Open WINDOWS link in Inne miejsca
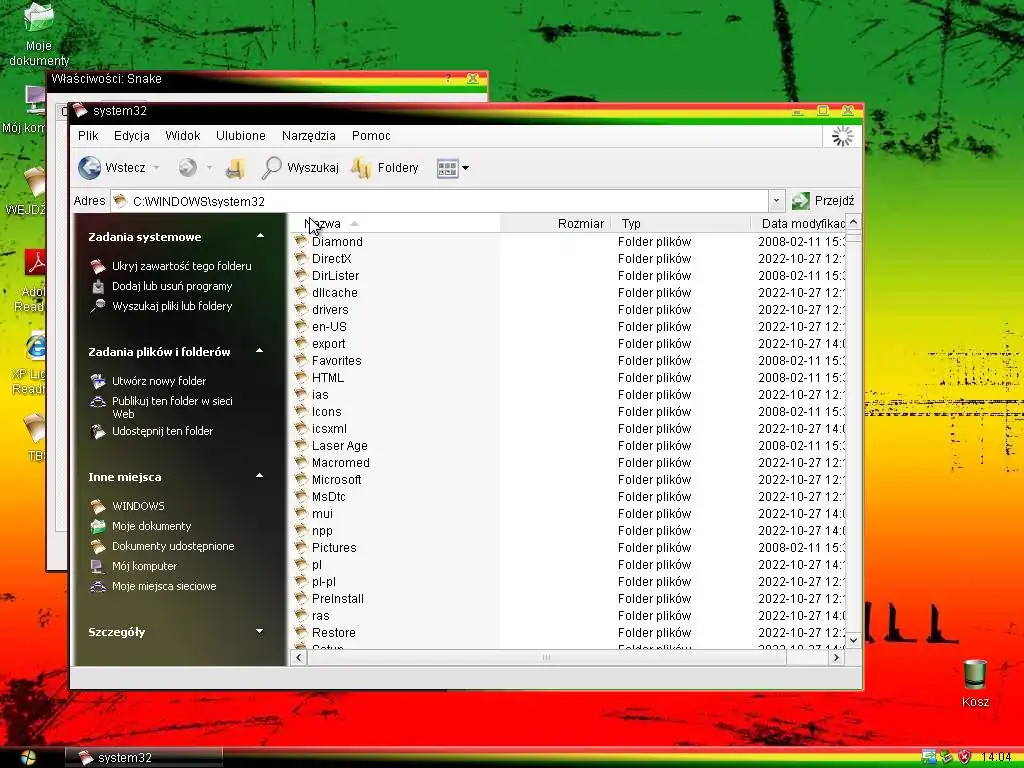Image resolution: width=1024 pixels, height=768 pixels. click(x=138, y=506)
